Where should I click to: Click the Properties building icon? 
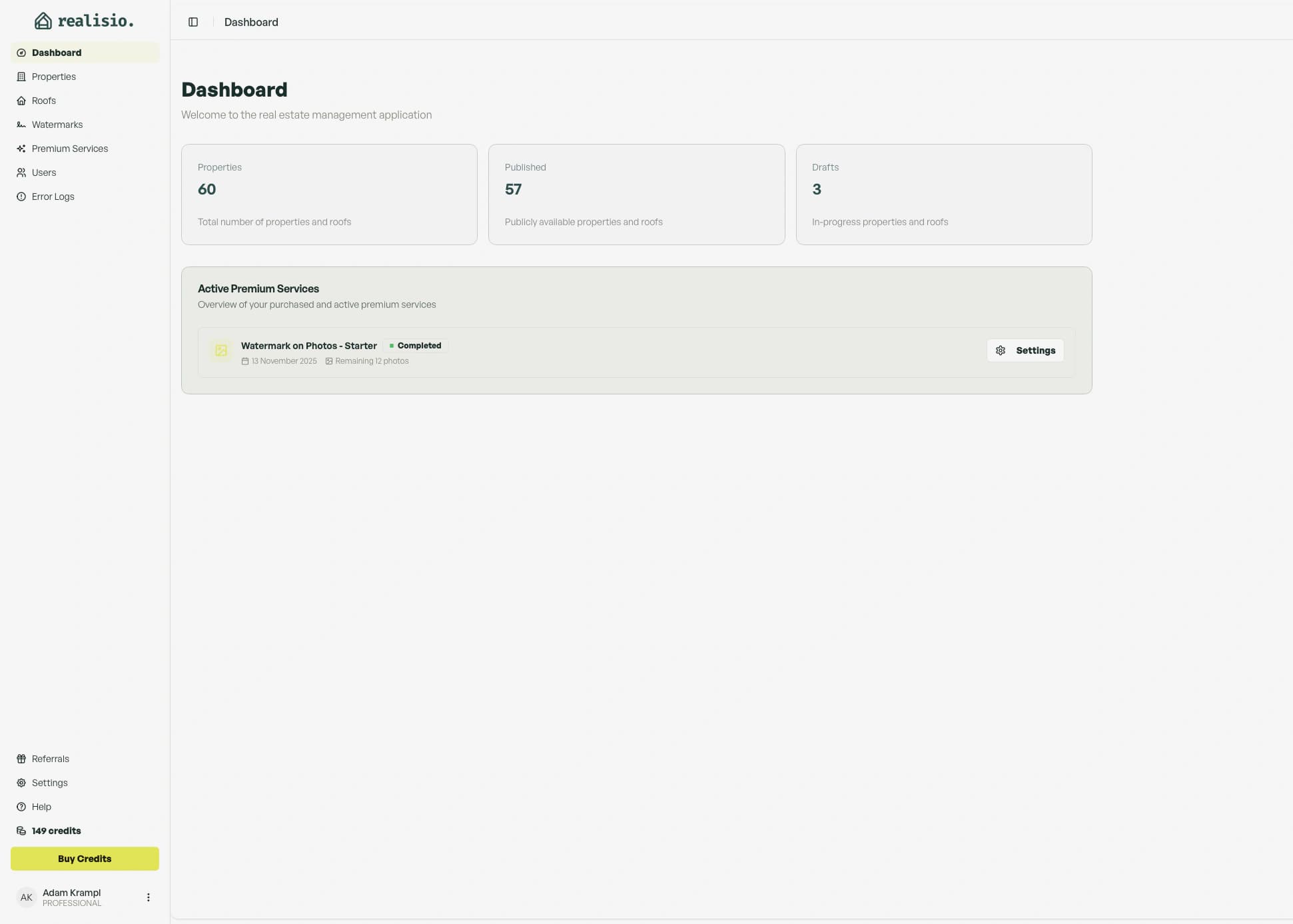pos(21,77)
